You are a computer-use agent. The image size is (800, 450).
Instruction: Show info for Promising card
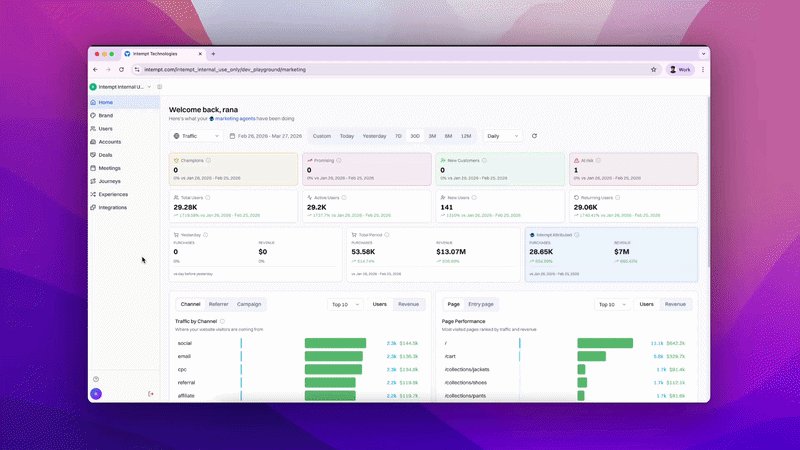tap(339, 160)
